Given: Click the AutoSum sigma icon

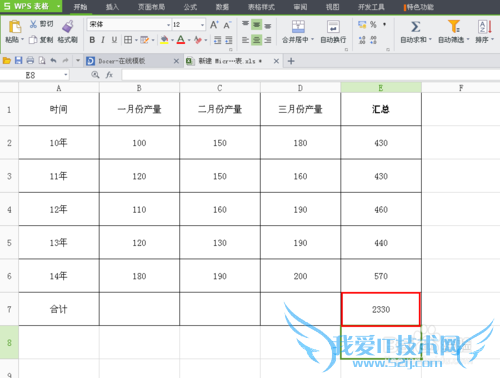Looking at the screenshot, I should coord(415,27).
